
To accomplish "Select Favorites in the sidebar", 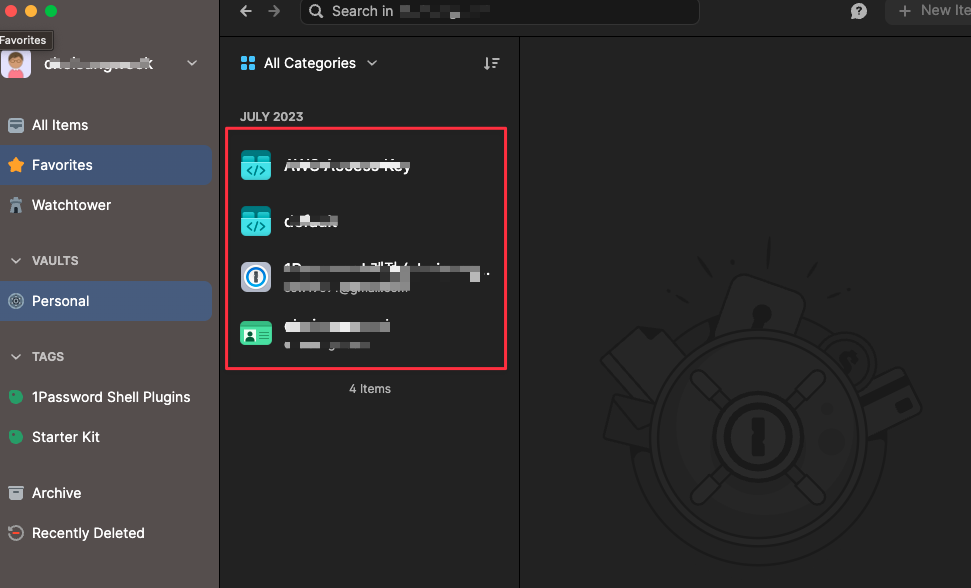I will tap(106, 165).
